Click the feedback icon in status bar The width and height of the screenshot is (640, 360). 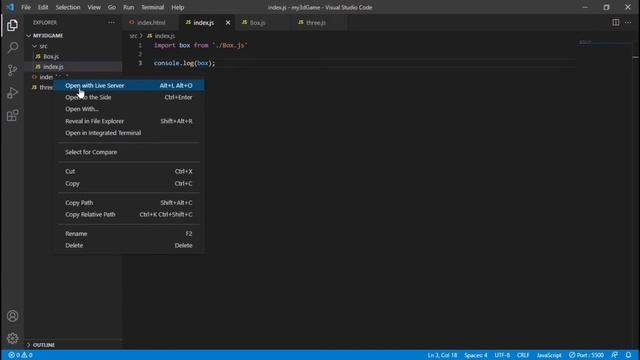(615, 355)
